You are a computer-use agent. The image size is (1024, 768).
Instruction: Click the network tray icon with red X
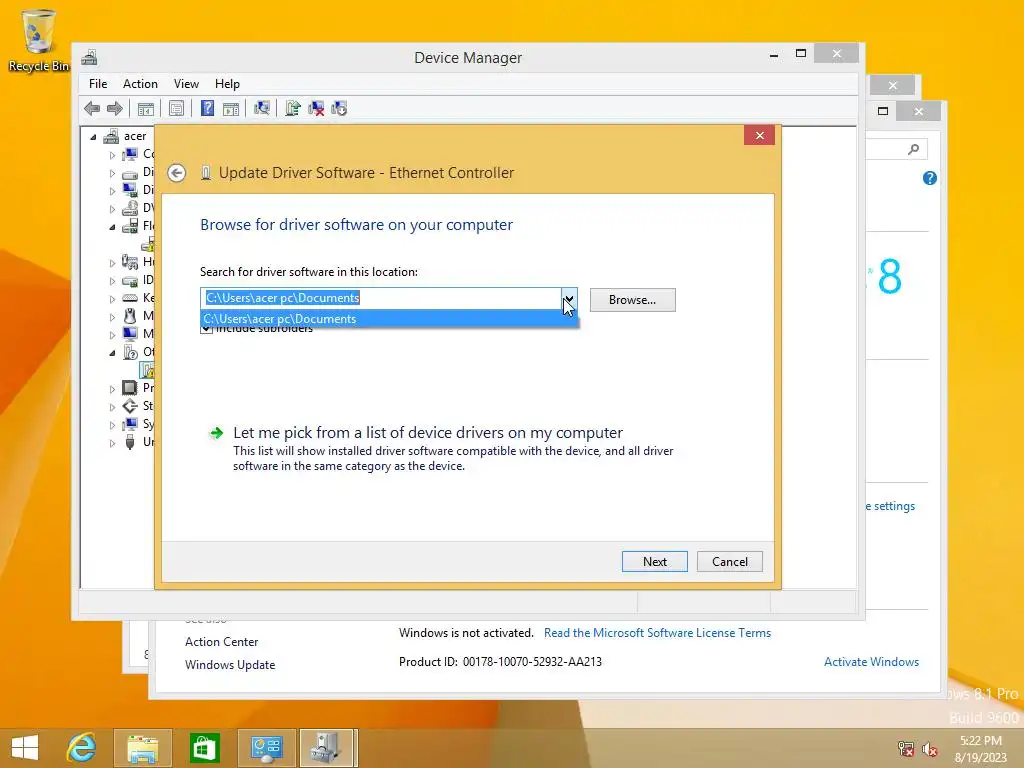(905, 748)
